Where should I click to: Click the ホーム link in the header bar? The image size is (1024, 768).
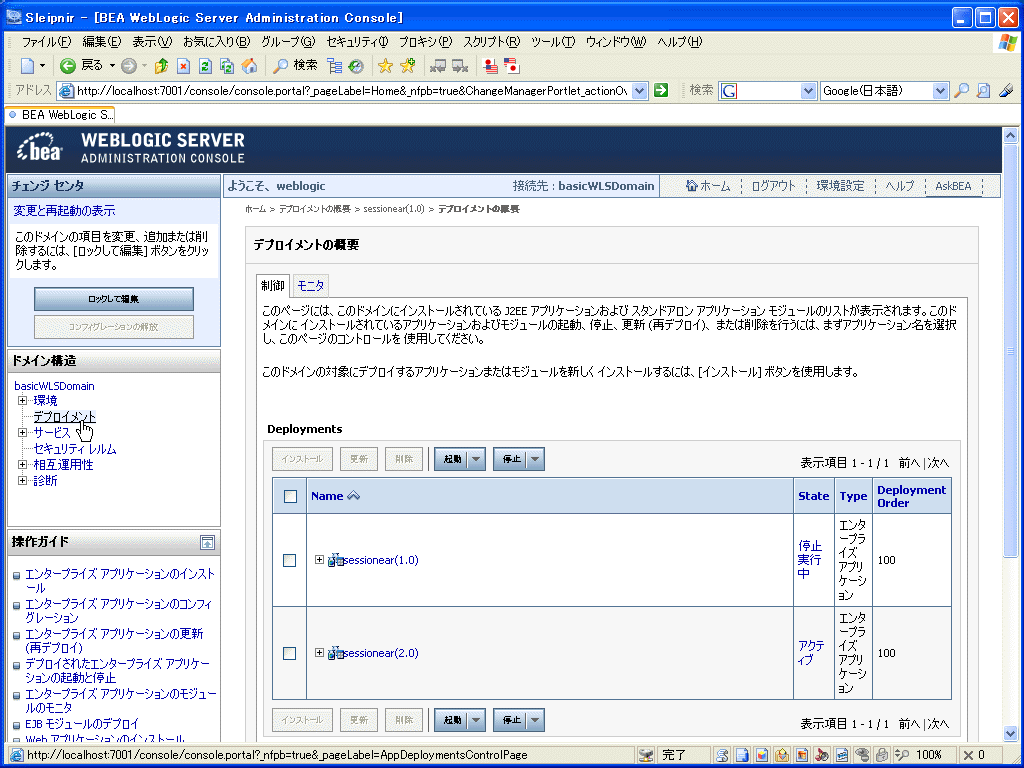coord(708,186)
